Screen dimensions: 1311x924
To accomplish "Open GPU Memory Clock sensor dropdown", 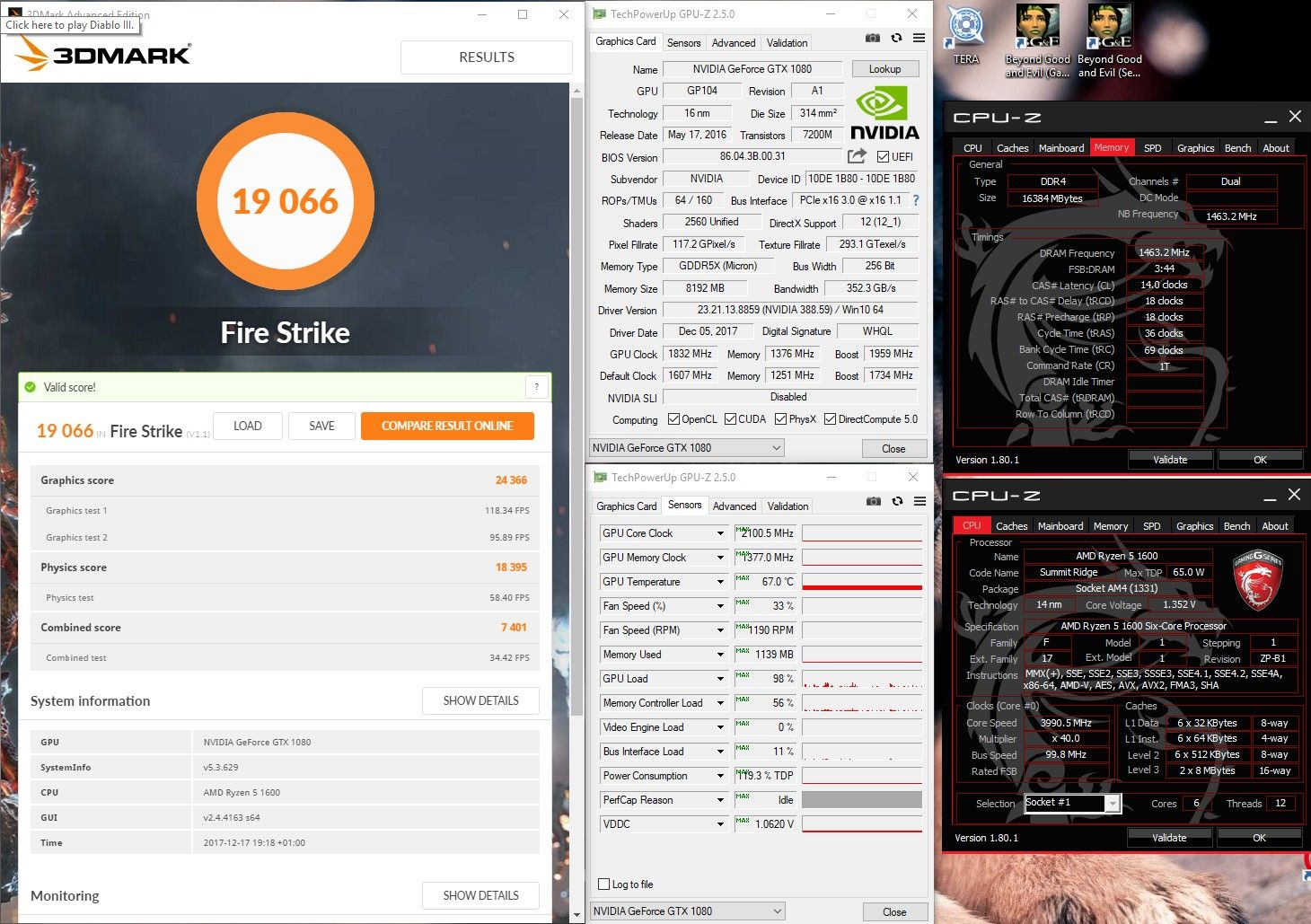I will (720, 558).
